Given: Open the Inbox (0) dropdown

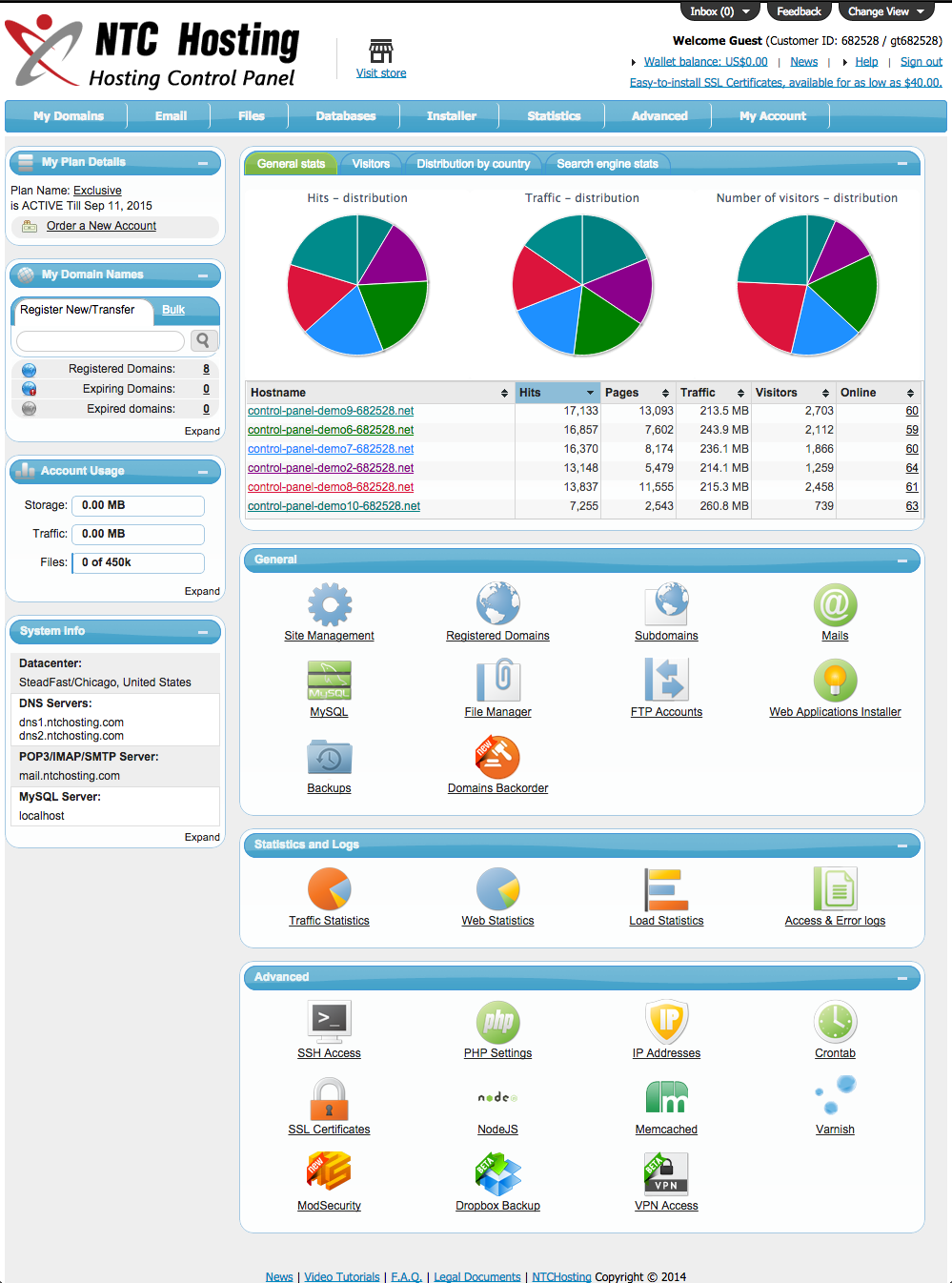Looking at the screenshot, I should (x=720, y=11).
